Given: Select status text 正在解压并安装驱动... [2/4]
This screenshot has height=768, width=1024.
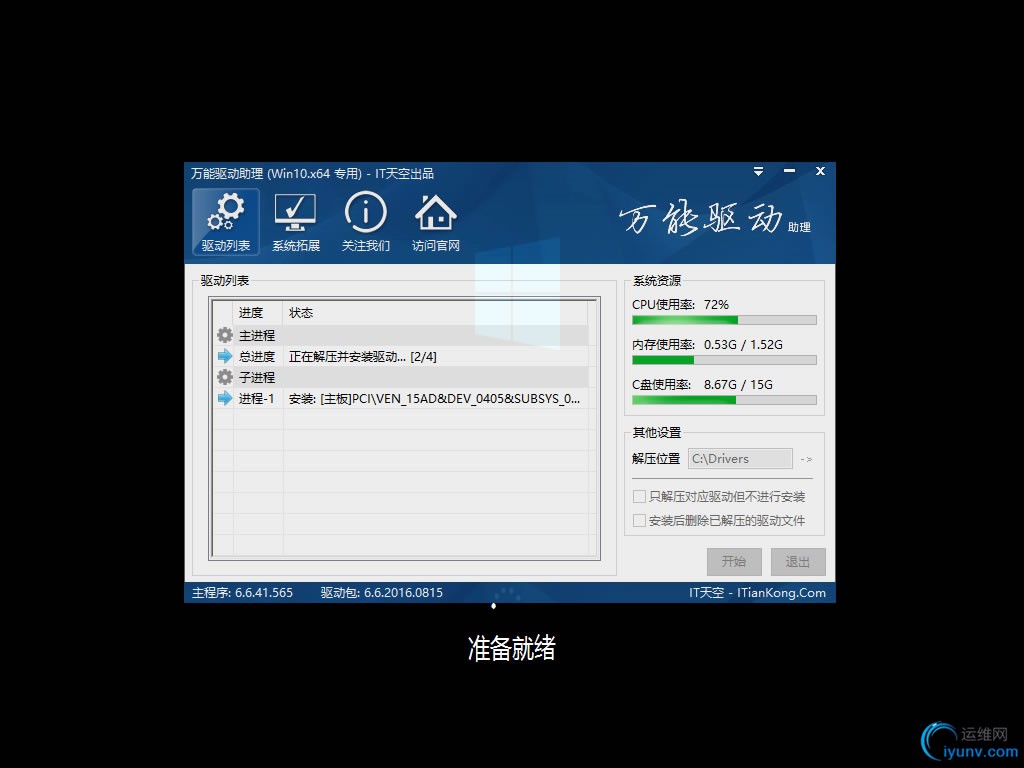Looking at the screenshot, I should 362,357.
